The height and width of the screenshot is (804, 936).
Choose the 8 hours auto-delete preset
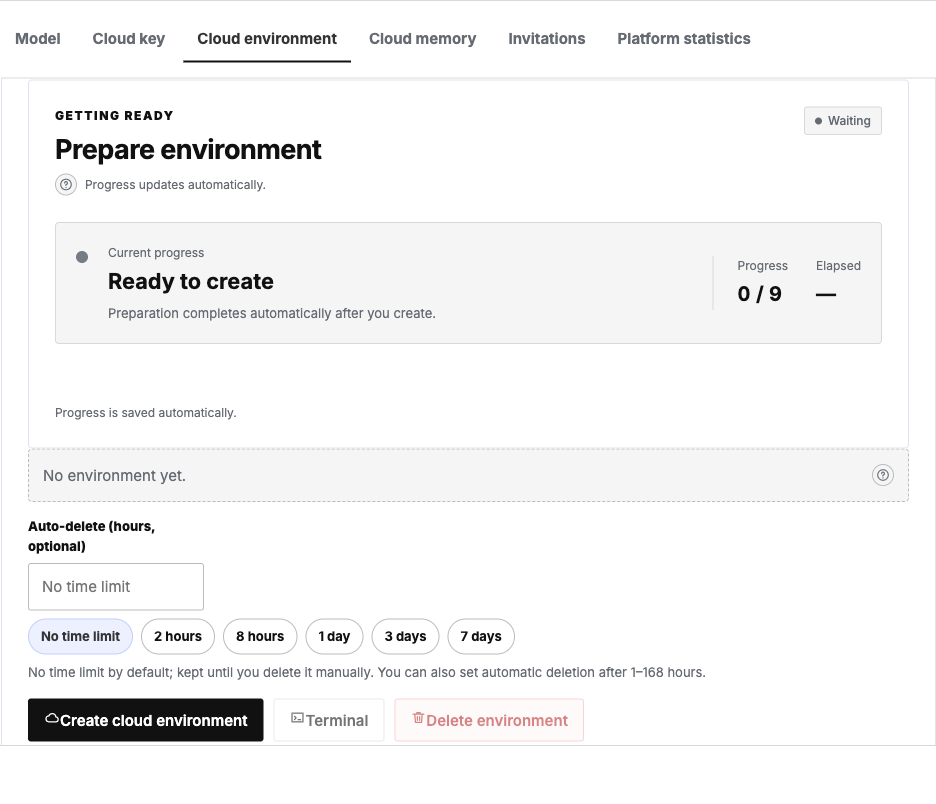[260, 636]
